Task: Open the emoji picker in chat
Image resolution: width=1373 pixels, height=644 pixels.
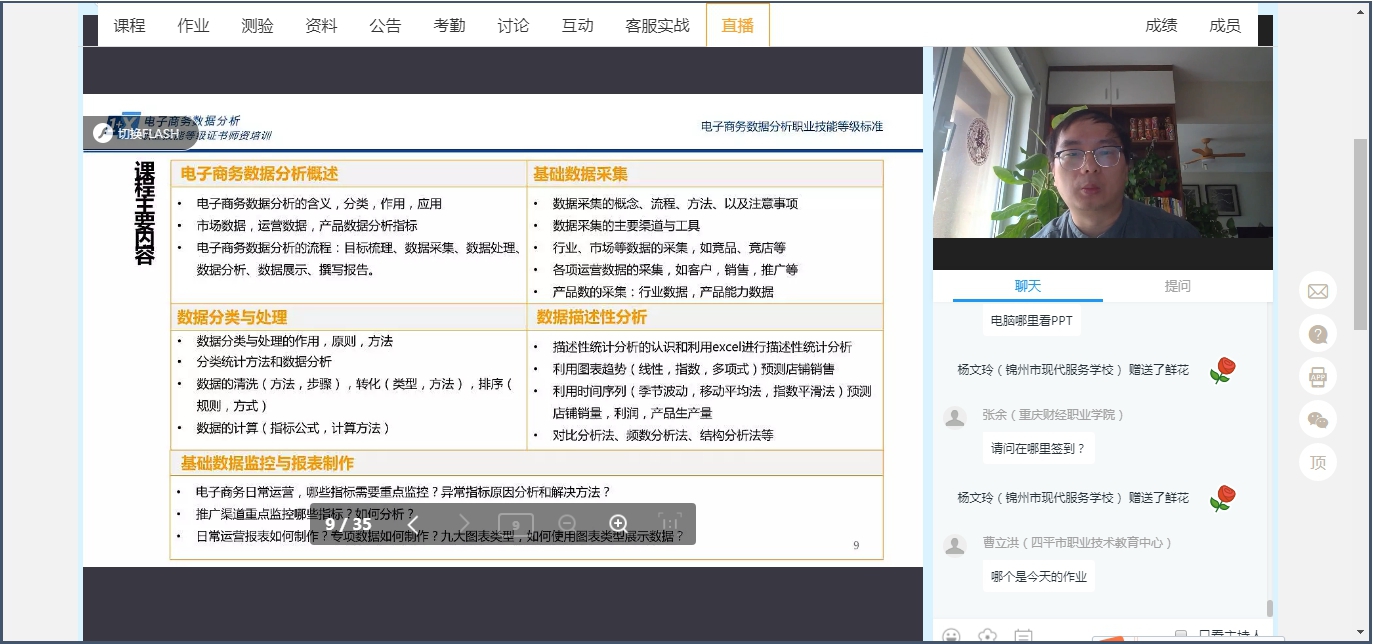Action: click(951, 635)
